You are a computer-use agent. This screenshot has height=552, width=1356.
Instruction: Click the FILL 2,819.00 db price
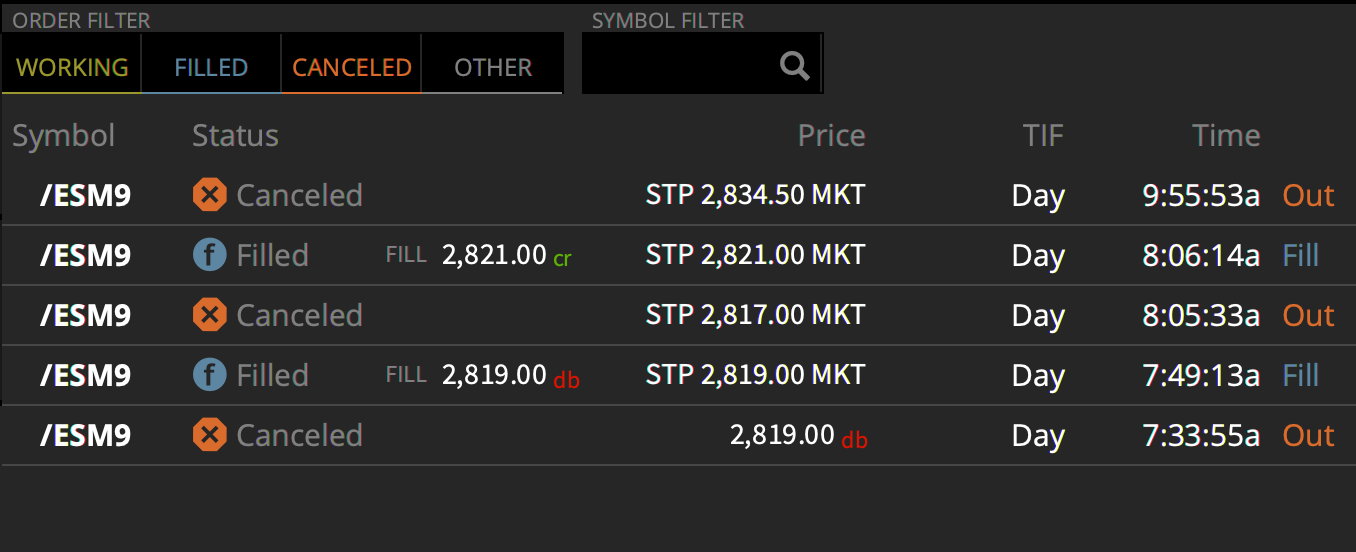tap(483, 375)
